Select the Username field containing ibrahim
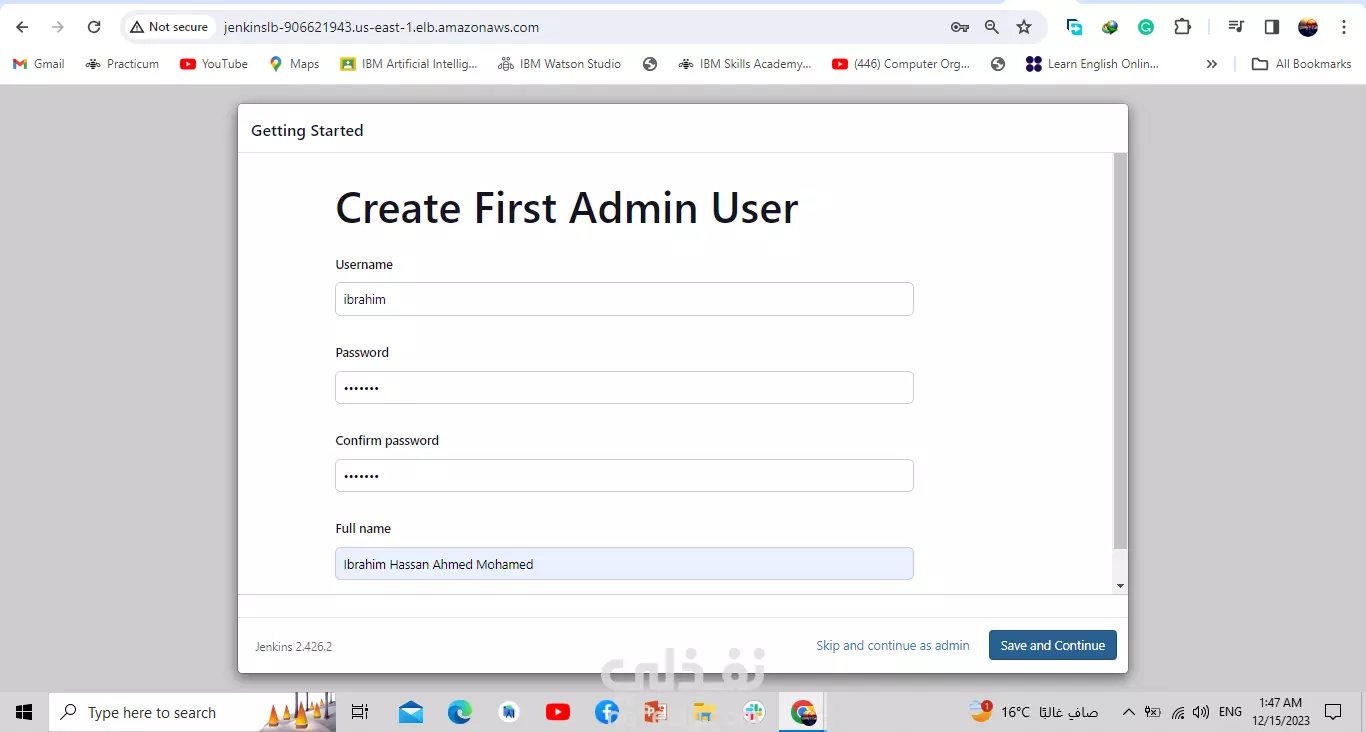The image size is (1366, 732). click(x=624, y=299)
